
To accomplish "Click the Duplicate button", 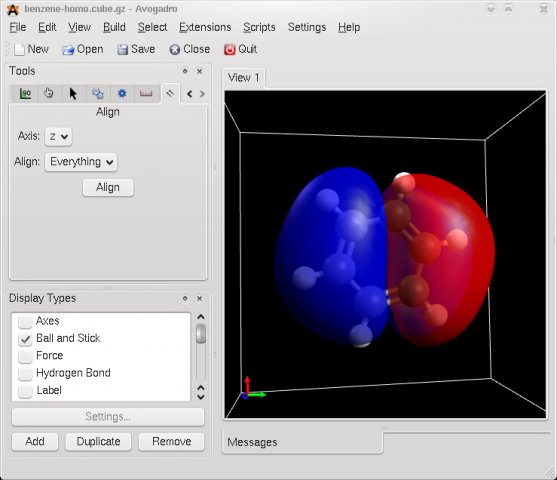I will click(x=98, y=442).
